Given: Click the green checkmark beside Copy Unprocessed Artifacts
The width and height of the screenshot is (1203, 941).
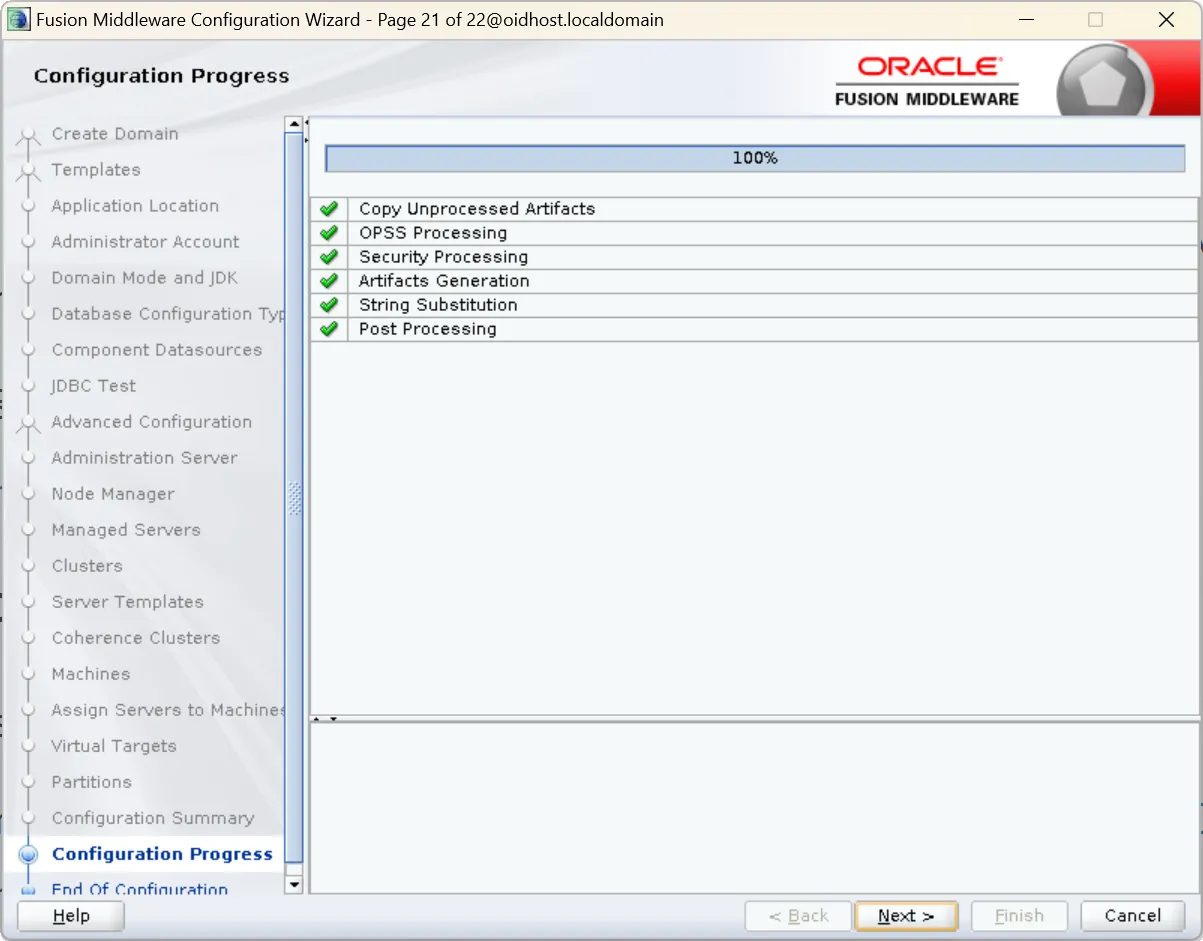Looking at the screenshot, I should click(328, 209).
